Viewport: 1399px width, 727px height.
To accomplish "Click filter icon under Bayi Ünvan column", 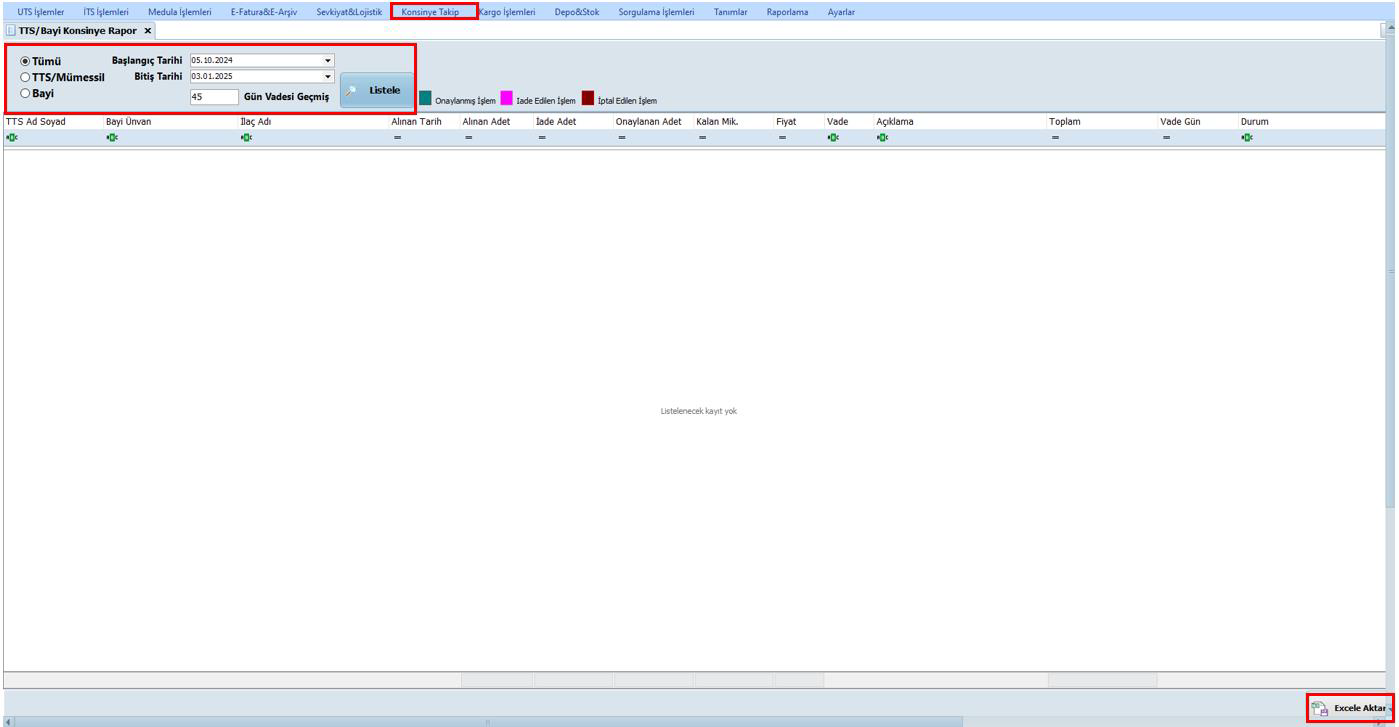I will point(112,138).
